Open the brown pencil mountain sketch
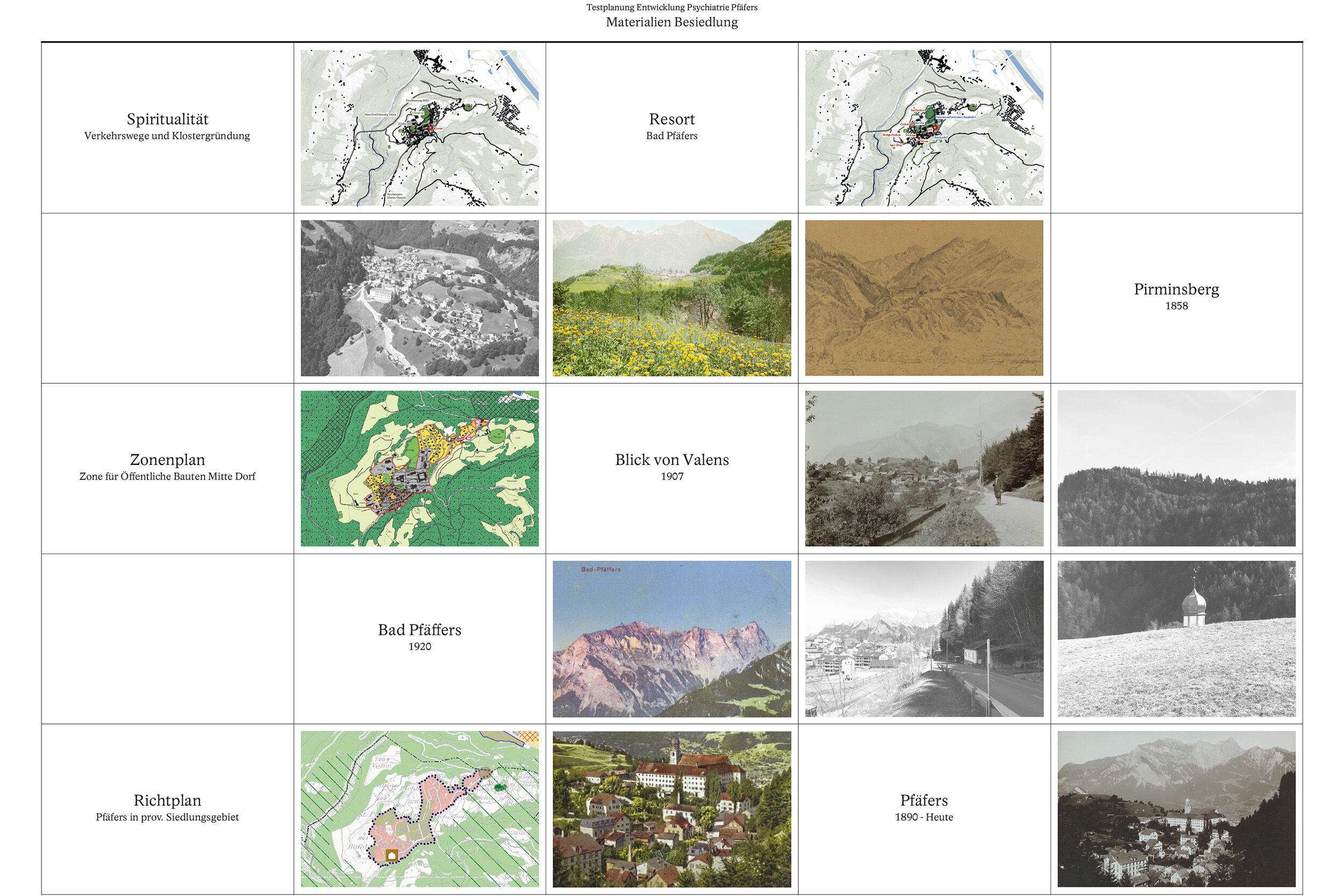Image resolution: width=1344 pixels, height=896 pixels. pos(924,298)
